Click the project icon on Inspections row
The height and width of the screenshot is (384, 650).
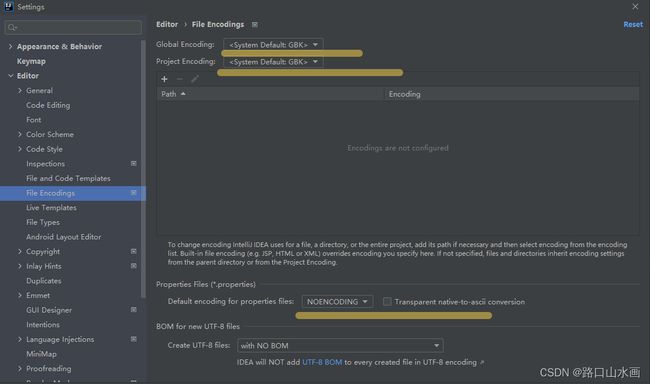[133, 163]
